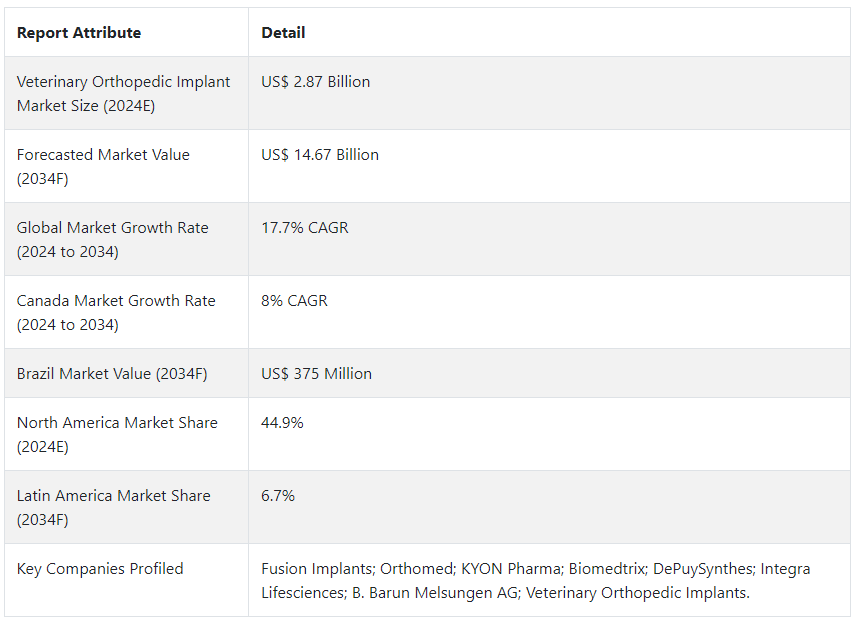Screen dimensions: 851x621
Task: Select the US$ 14.67 Billion value
Action: point(320,155)
